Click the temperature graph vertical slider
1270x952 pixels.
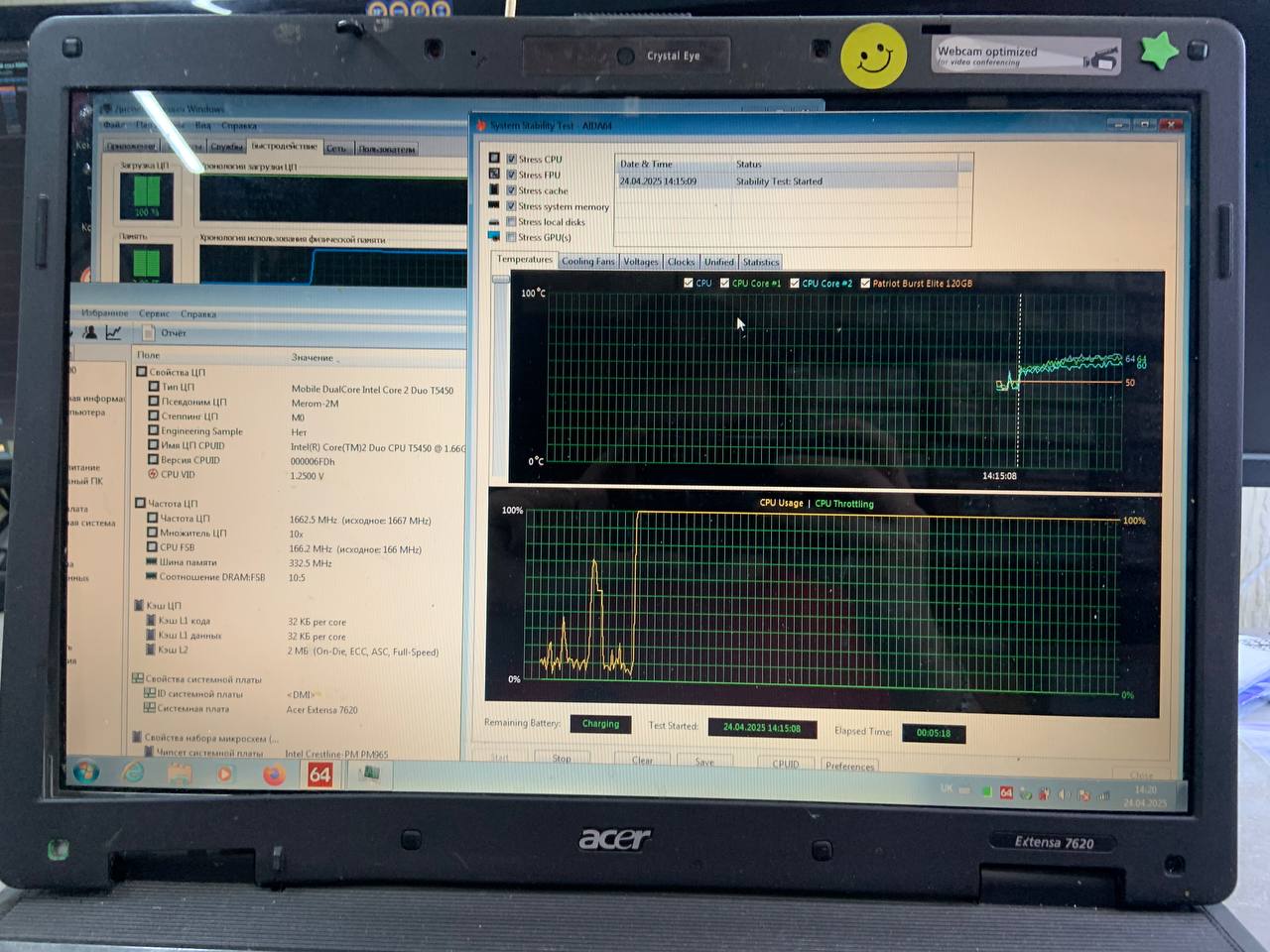point(500,279)
